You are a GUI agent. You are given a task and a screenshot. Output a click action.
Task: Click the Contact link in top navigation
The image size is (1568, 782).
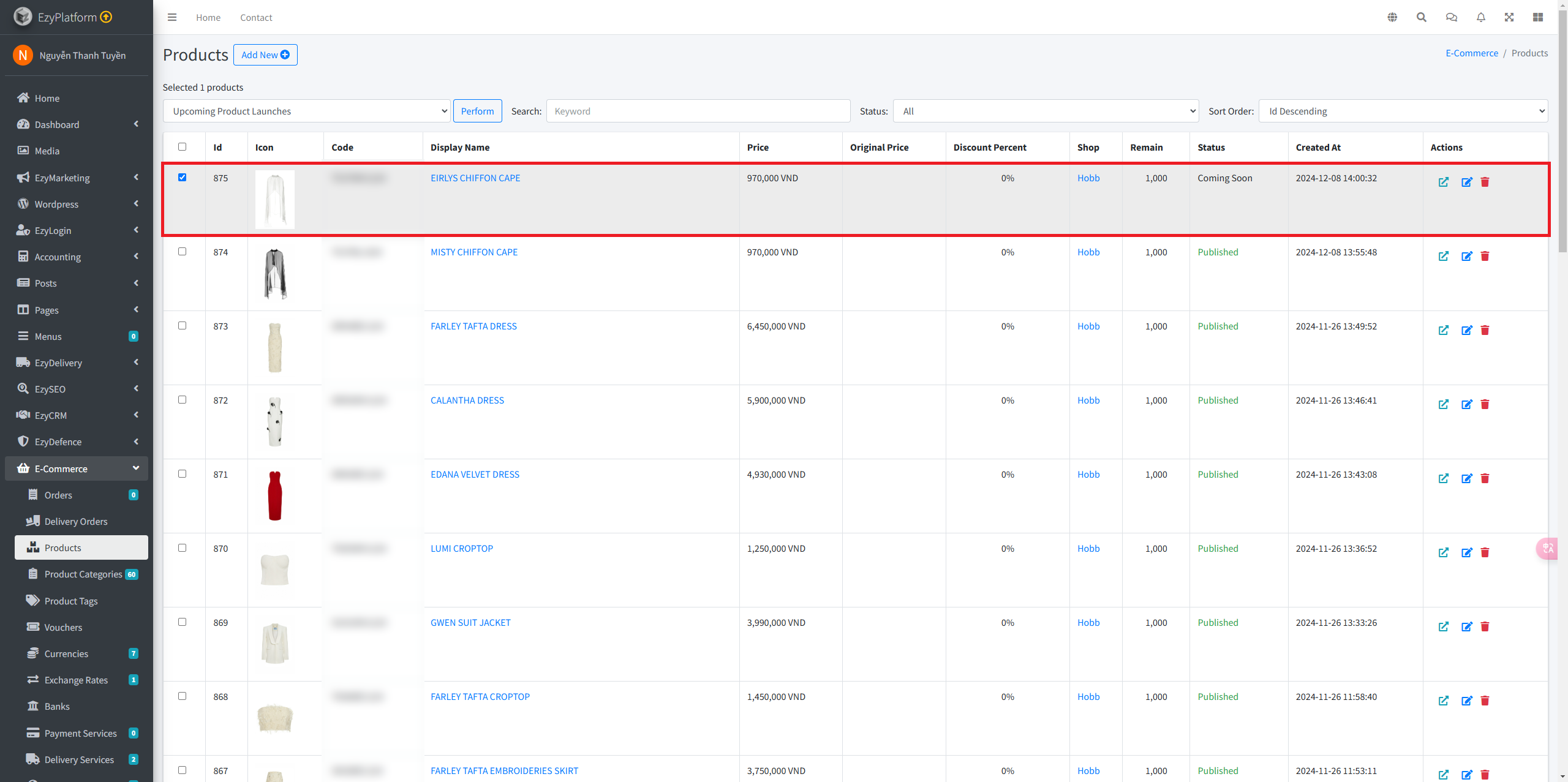pos(256,17)
